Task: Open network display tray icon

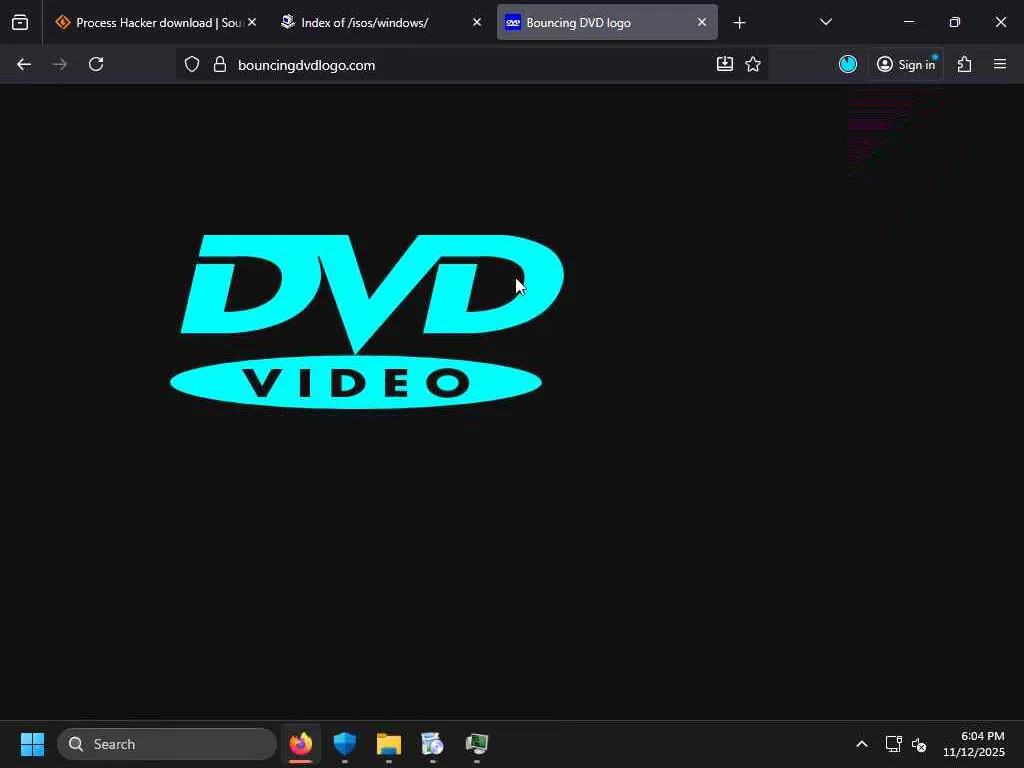Action: tap(893, 744)
